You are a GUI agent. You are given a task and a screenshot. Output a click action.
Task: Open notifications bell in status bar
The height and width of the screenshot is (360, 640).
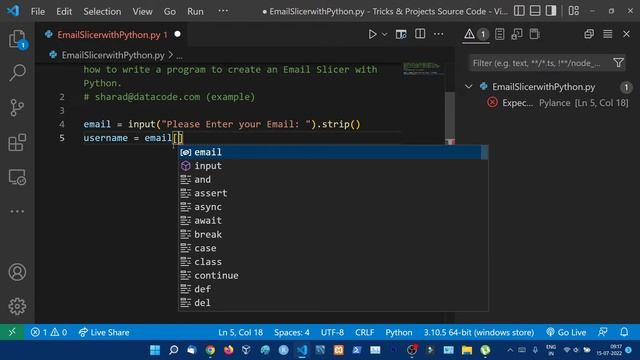pyautogui.click(x=624, y=332)
